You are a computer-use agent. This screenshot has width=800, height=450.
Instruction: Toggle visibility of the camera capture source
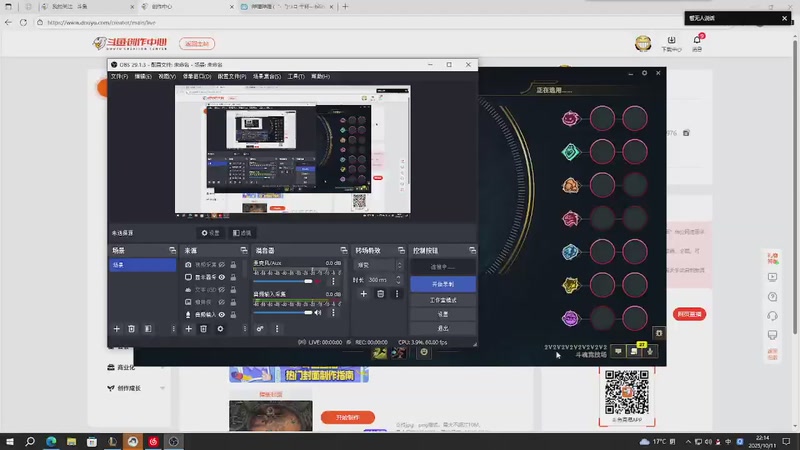(222, 265)
